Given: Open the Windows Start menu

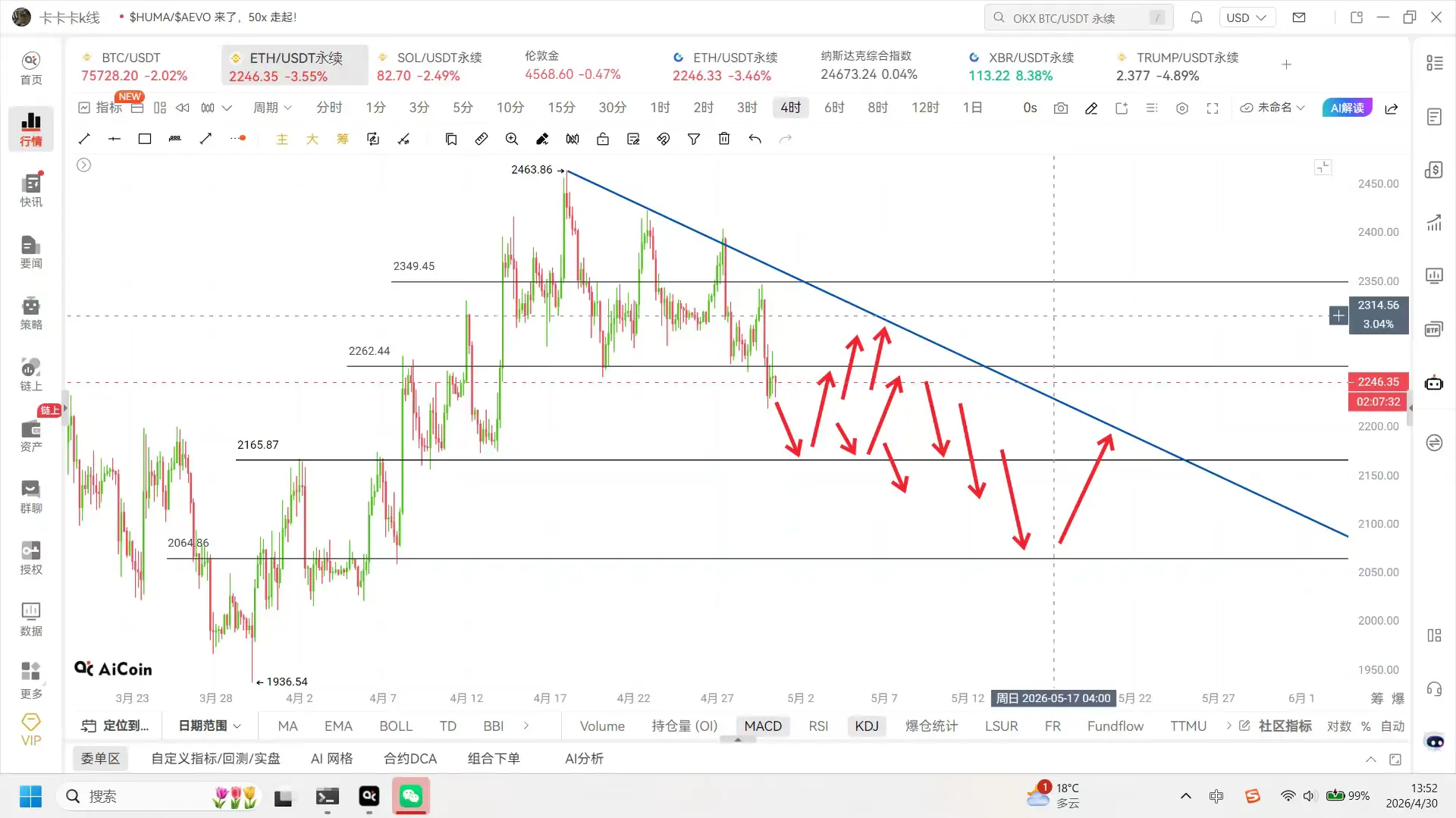Looking at the screenshot, I should [31, 796].
